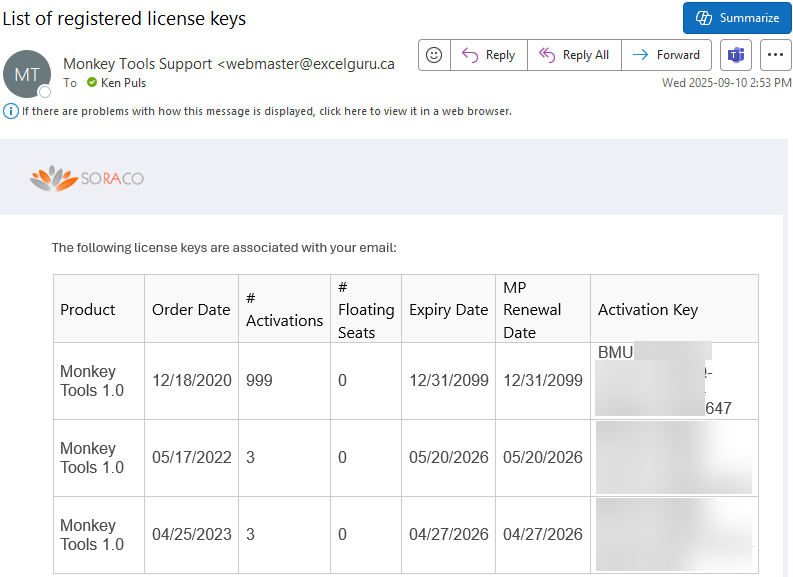This screenshot has width=793, height=577.
Task: Click renewal date 05/20/2026
Action: coord(543,457)
